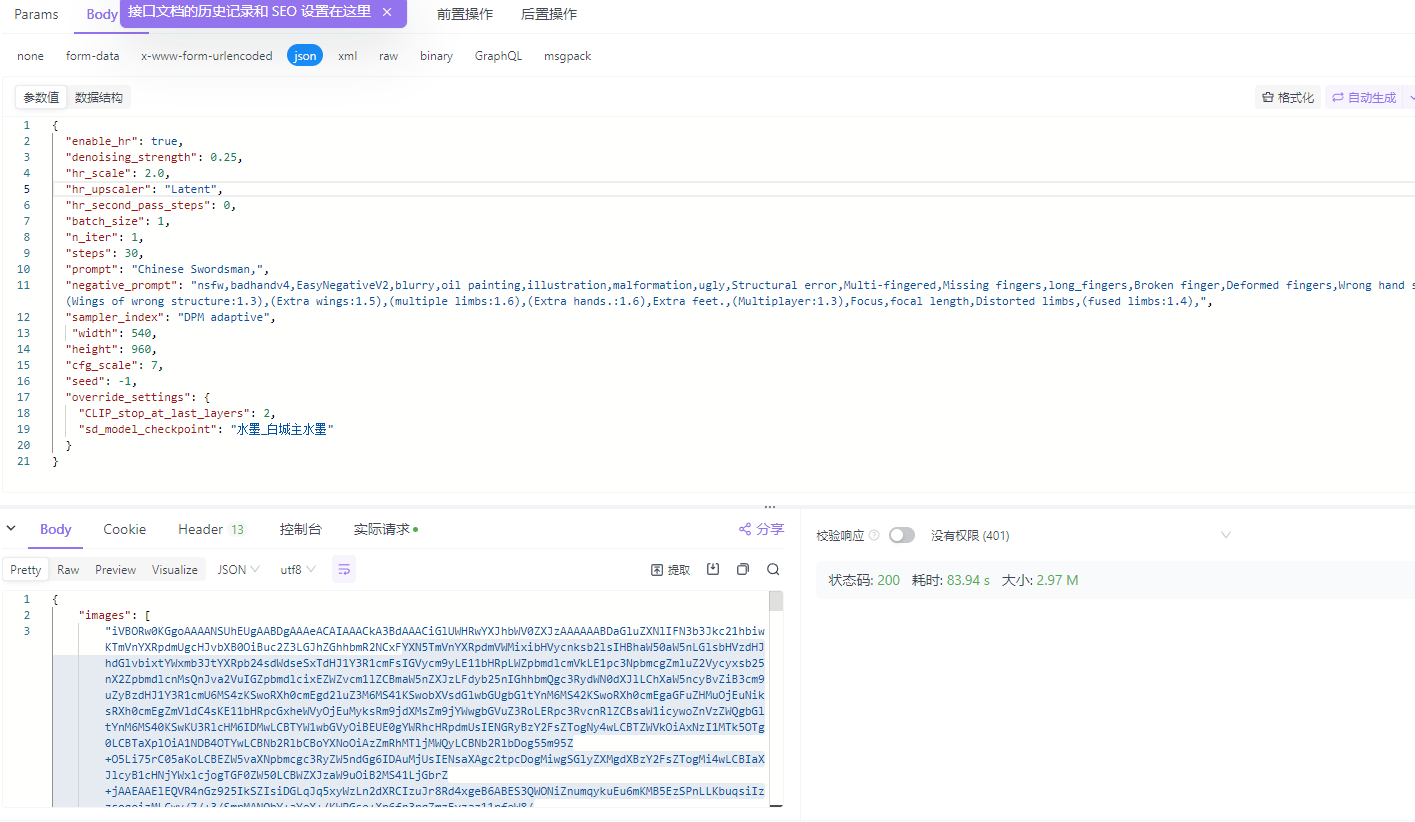Select the GraphQL body type
This screenshot has height=822, width=1415.
pos(498,56)
